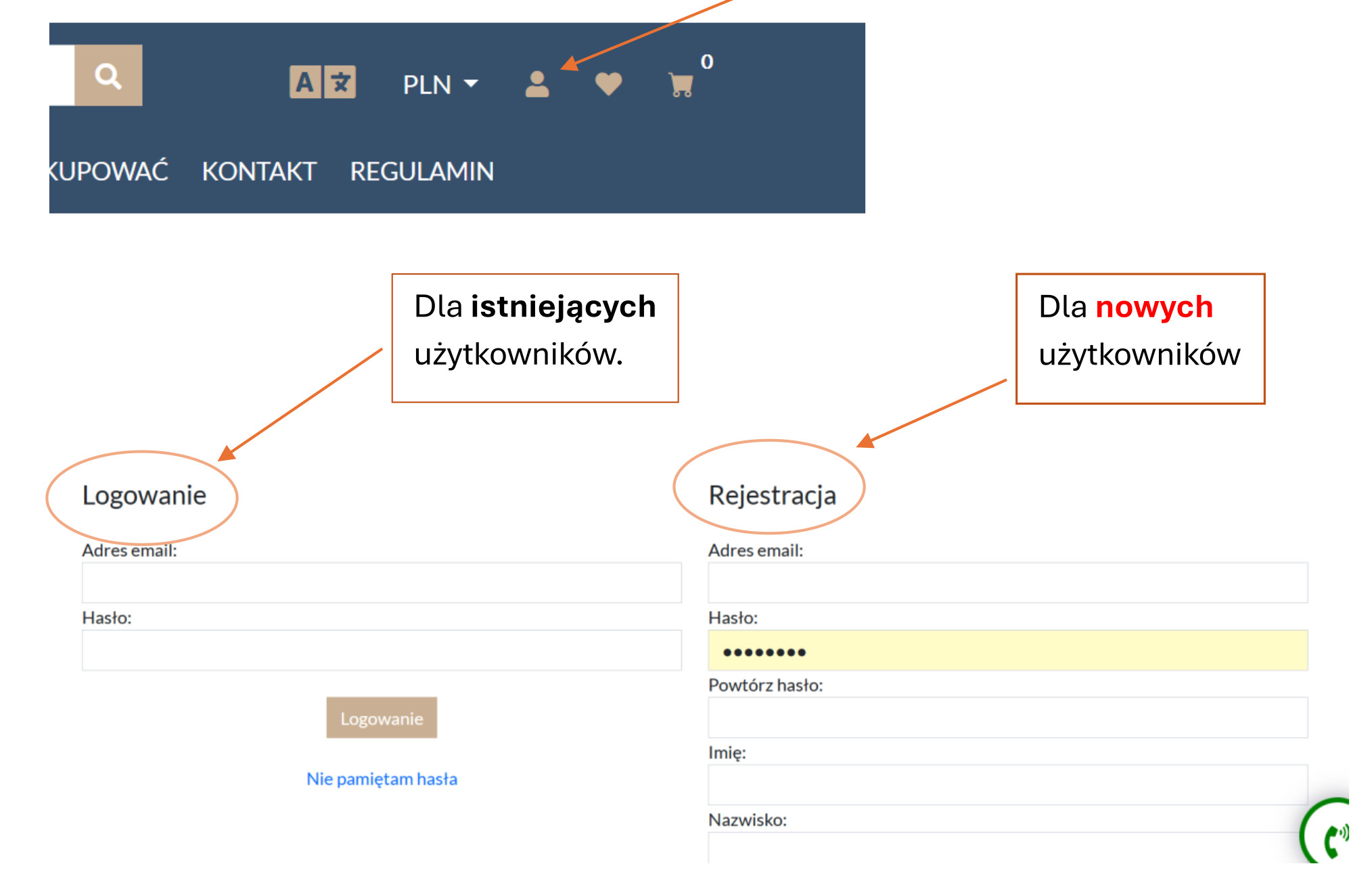This screenshot has width=1372, height=891.
Task: Focus the Rejestracja email address field
Action: (1008, 582)
